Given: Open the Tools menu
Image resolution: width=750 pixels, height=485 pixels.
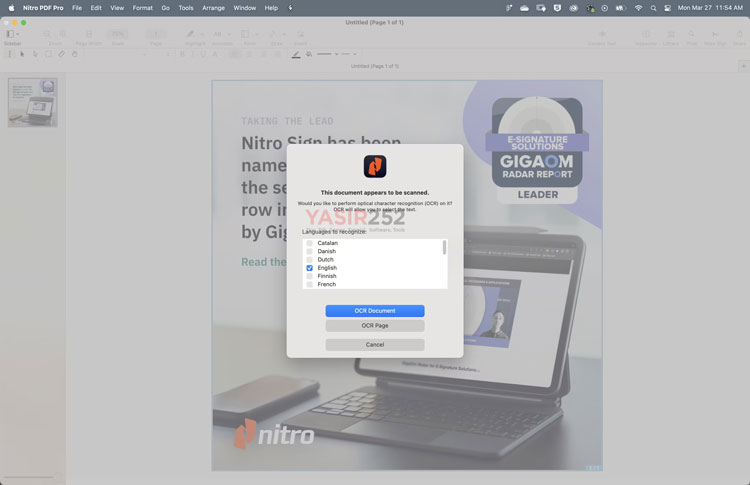Looking at the screenshot, I should 186,8.
